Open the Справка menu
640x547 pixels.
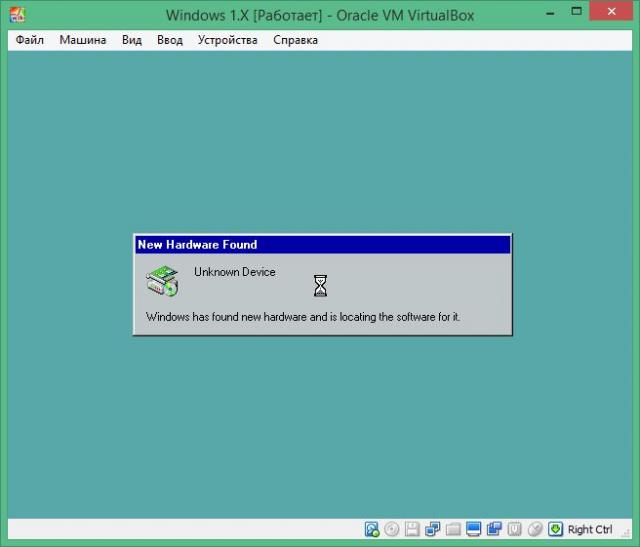pos(296,40)
